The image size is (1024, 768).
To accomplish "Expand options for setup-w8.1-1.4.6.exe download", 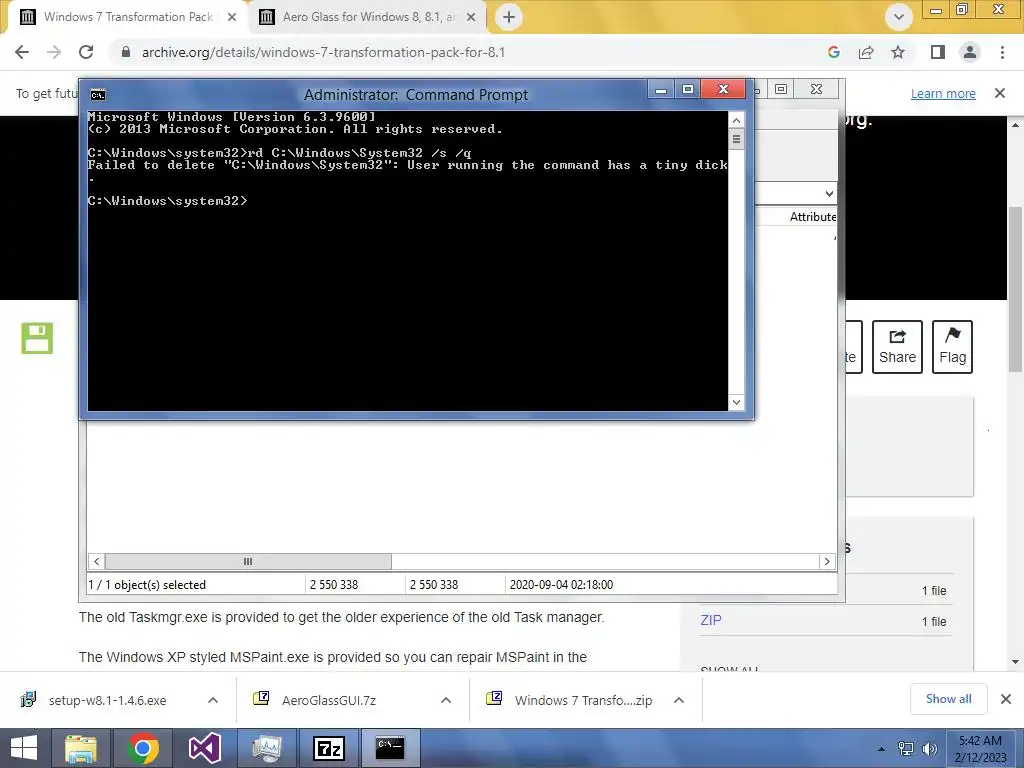I will coord(212,700).
